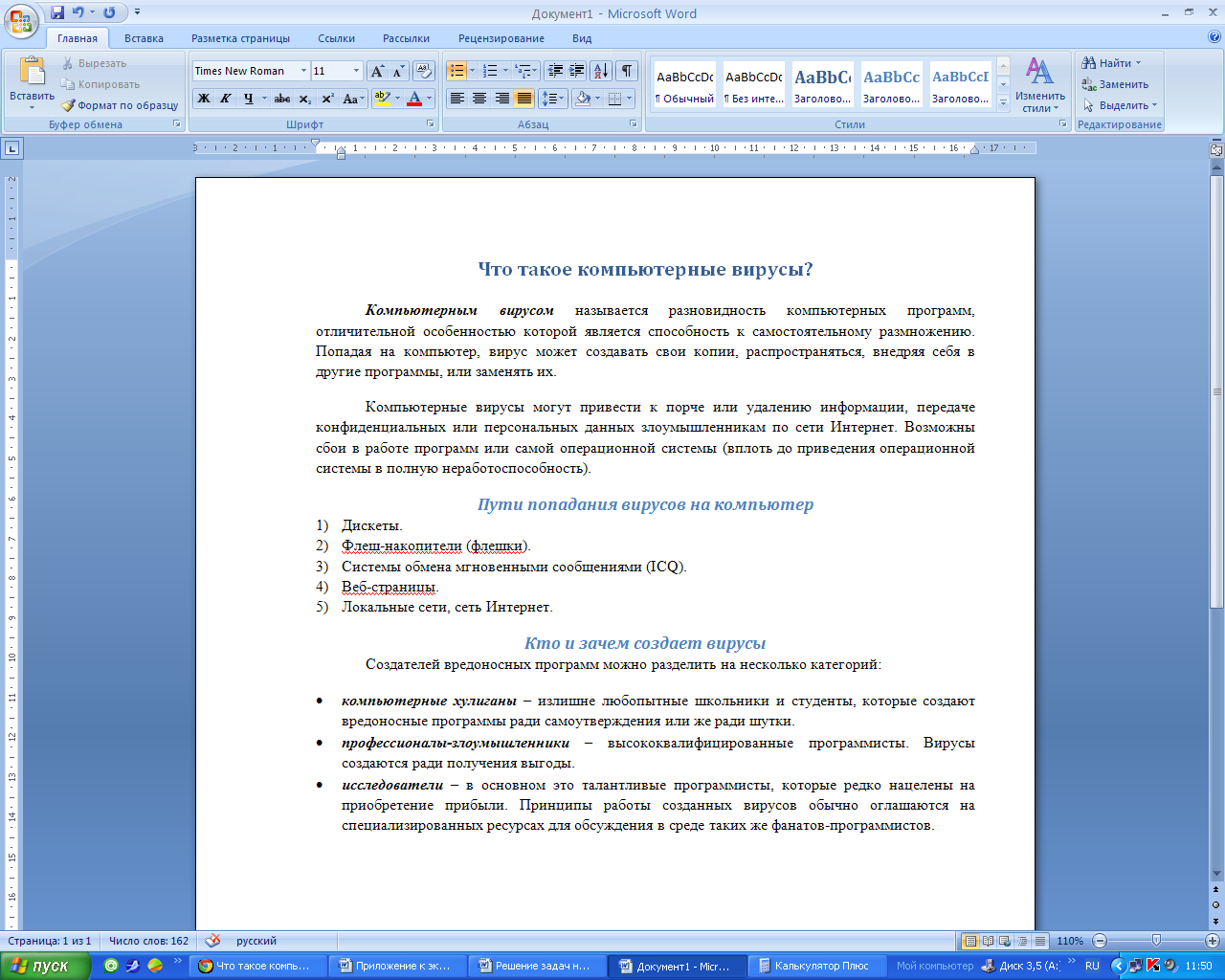
Task: Open the Рецензирование tab
Action: (501, 38)
